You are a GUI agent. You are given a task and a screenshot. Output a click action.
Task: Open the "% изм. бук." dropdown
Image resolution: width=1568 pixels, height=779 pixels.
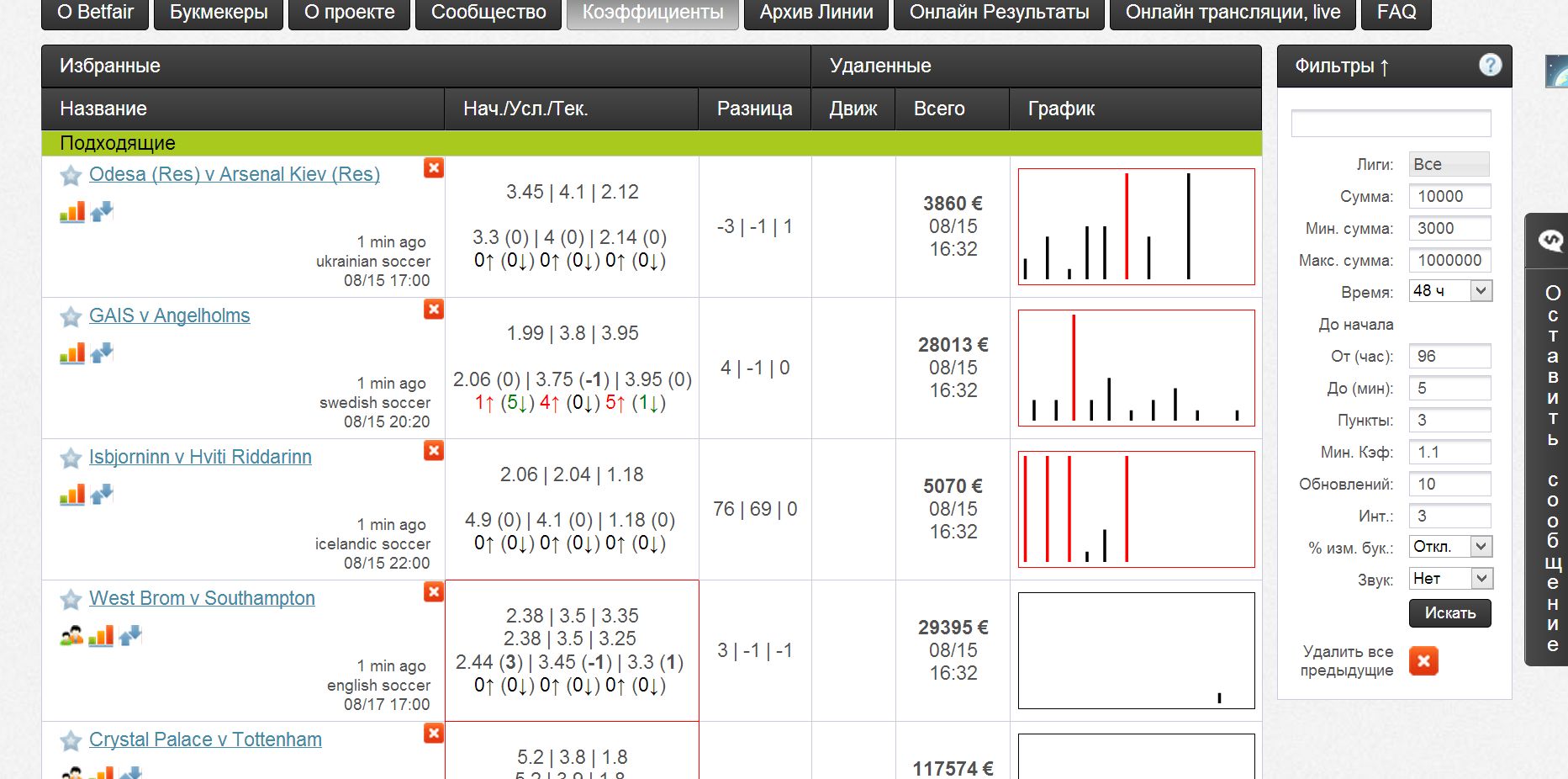point(1450,547)
